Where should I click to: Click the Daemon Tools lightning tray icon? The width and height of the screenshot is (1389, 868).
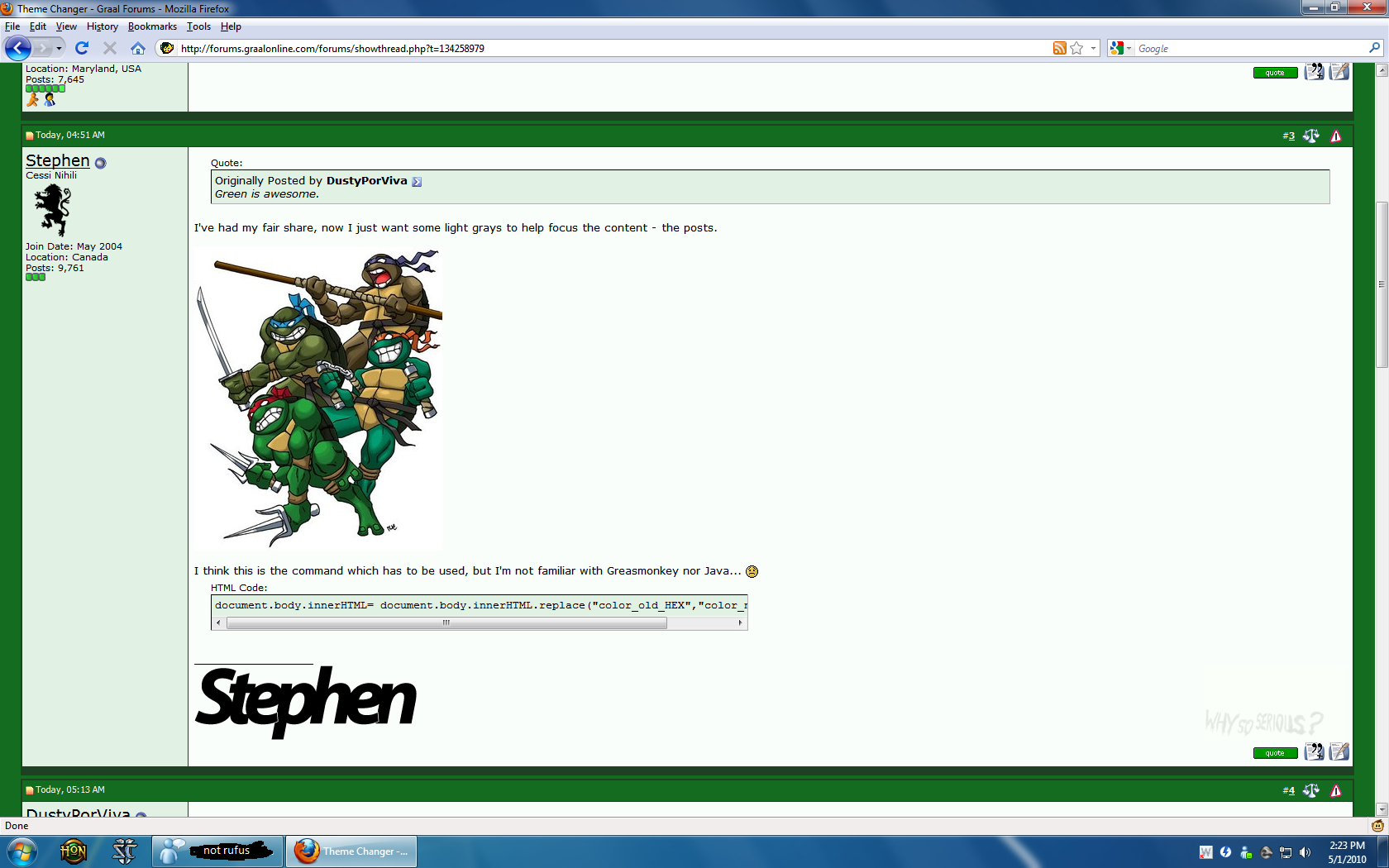[1226, 852]
